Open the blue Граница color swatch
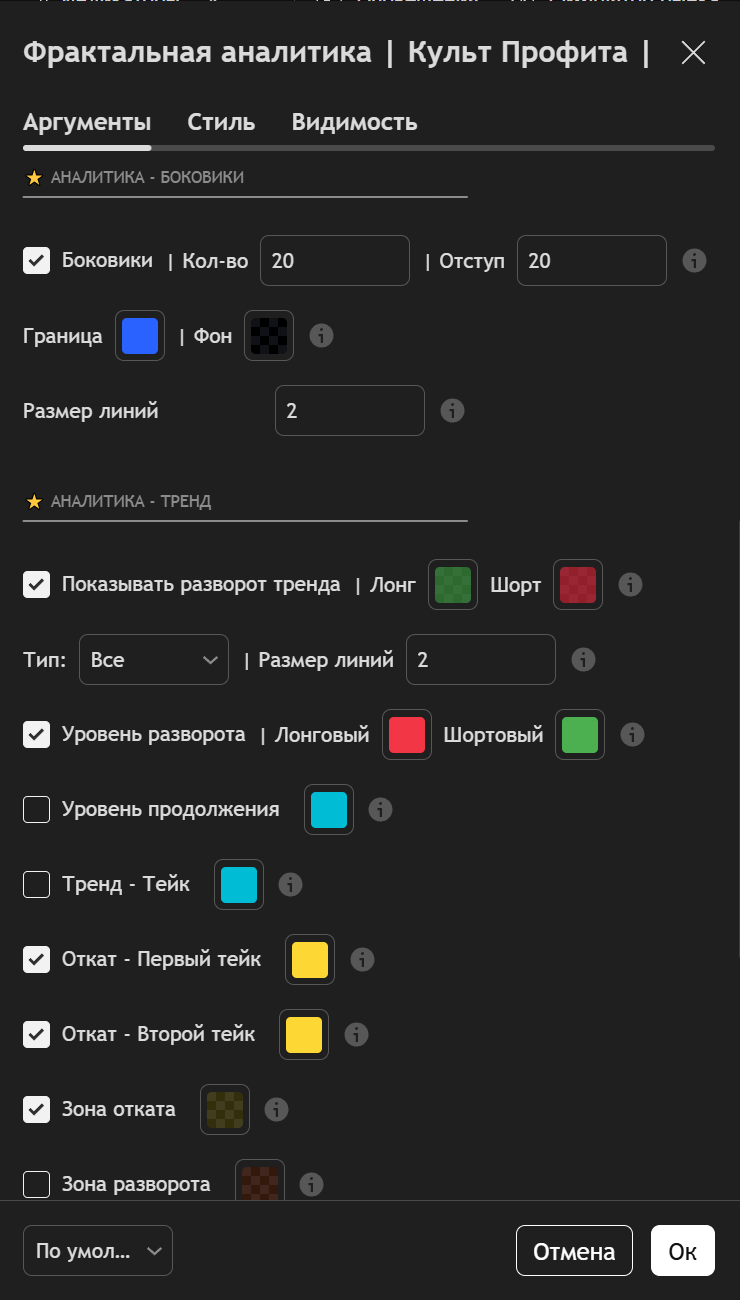The image size is (740, 1300). click(140, 336)
